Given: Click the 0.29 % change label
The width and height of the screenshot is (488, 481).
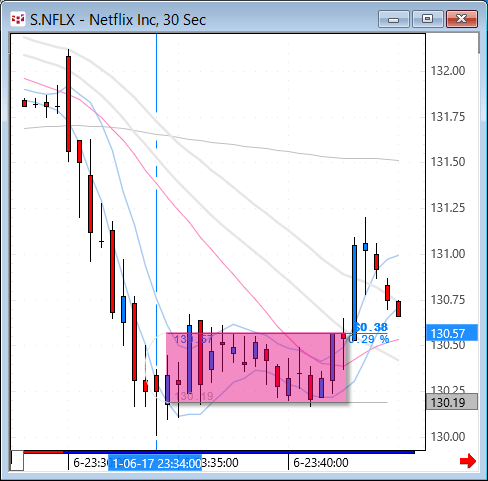Looking at the screenshot, I should pyautogui.click(x=368, y=340).
